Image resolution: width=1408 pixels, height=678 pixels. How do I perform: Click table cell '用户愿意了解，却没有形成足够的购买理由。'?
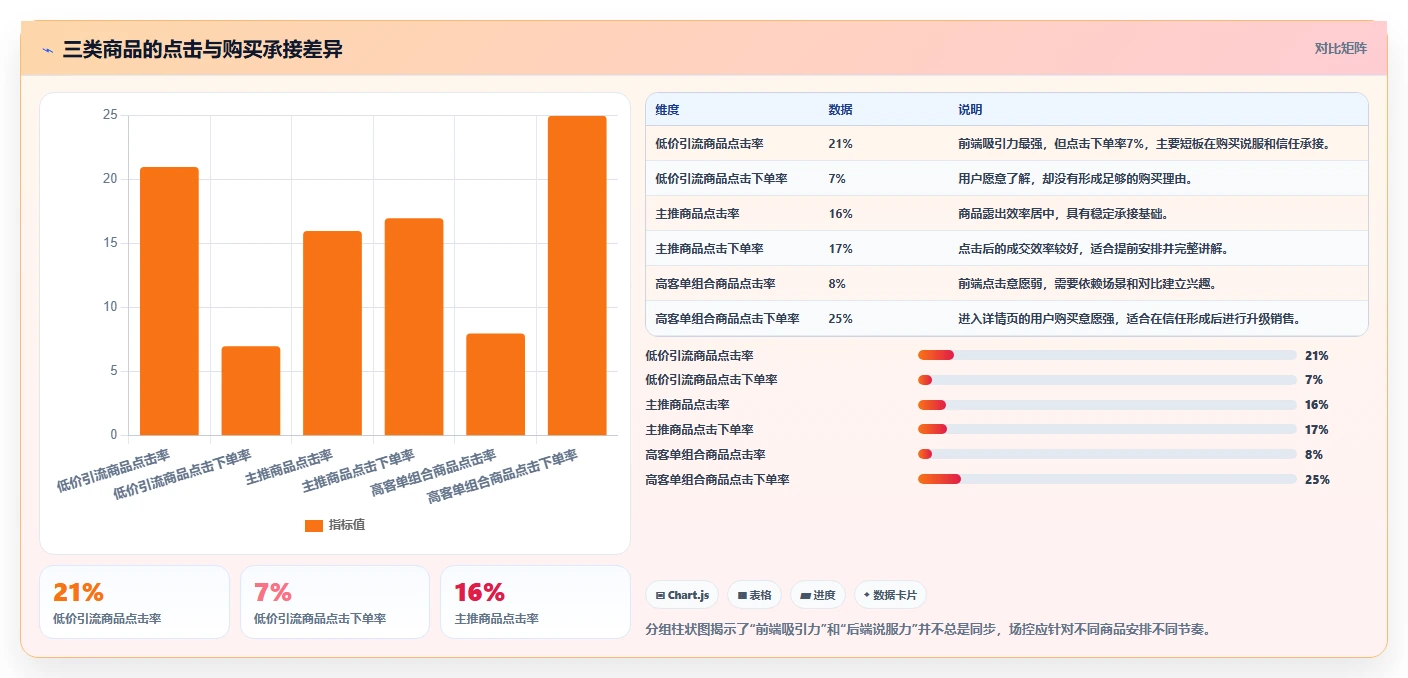pyautogui.click(x=1158, y=179)
